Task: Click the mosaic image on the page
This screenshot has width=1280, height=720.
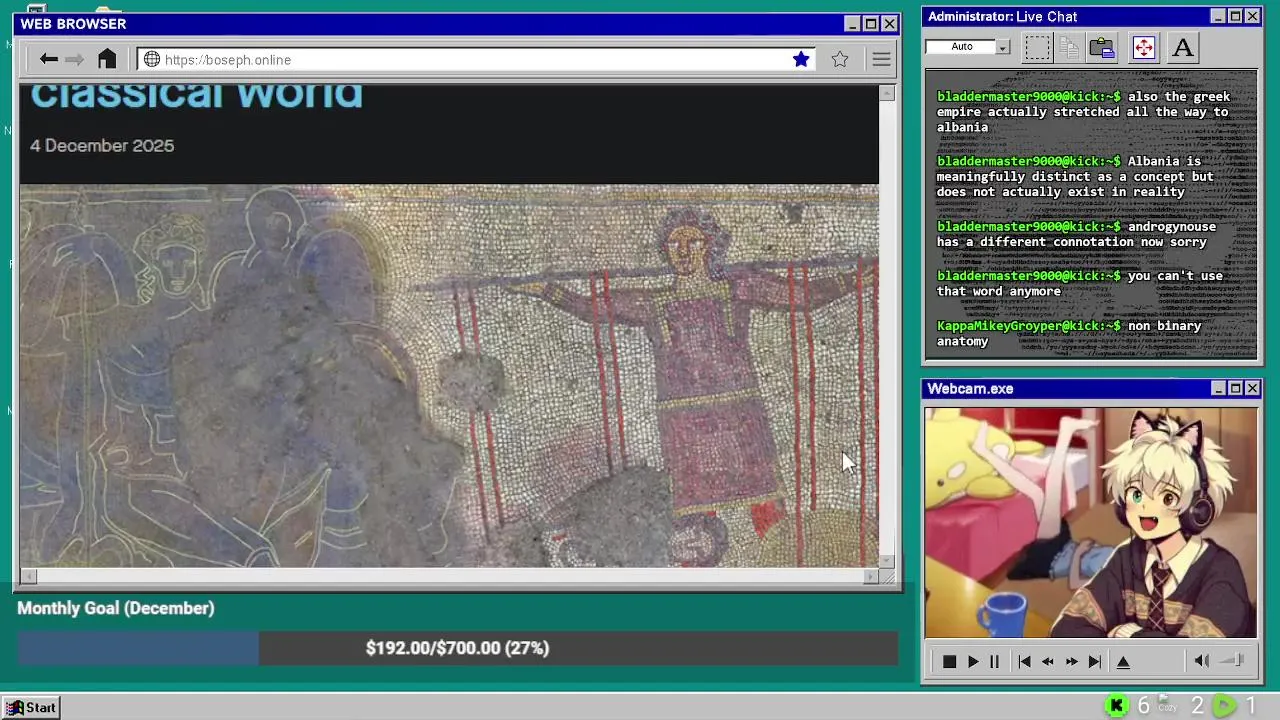Action: click(449, 375)
